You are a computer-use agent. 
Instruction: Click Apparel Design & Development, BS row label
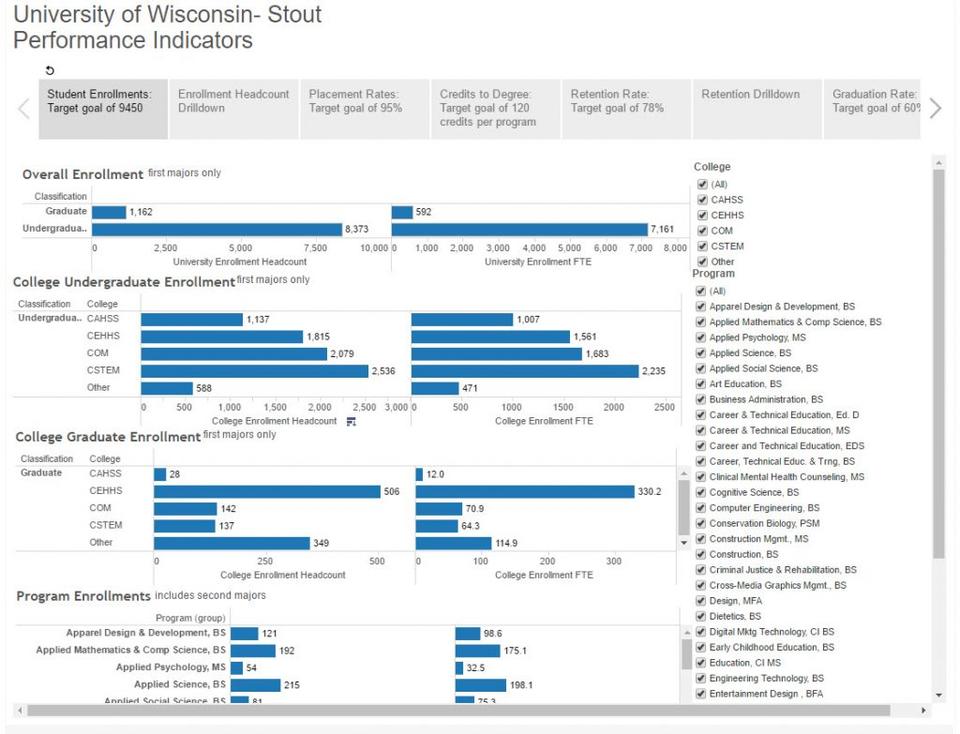(146, 633)
